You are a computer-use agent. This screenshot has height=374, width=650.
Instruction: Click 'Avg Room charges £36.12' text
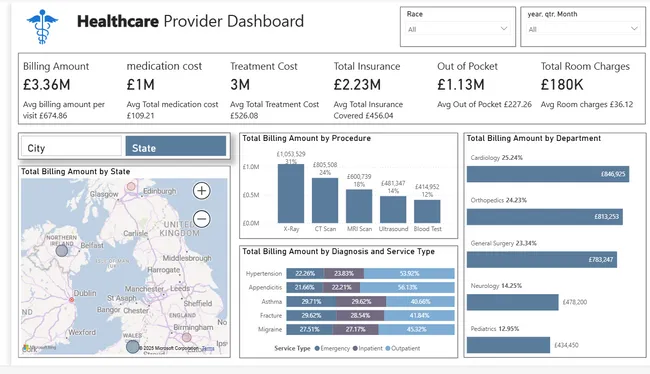pyautogui.click(x=587, y=104)
